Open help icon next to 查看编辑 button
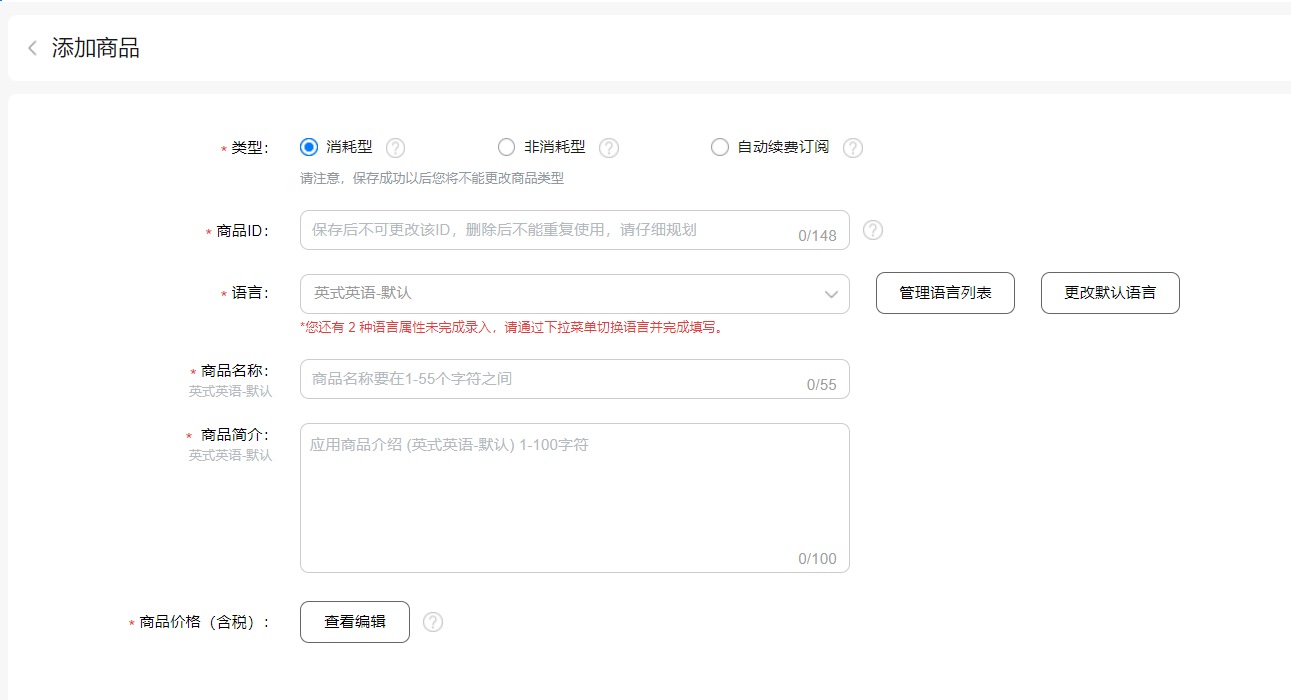The image size is (1291, 700). point(432,622)
